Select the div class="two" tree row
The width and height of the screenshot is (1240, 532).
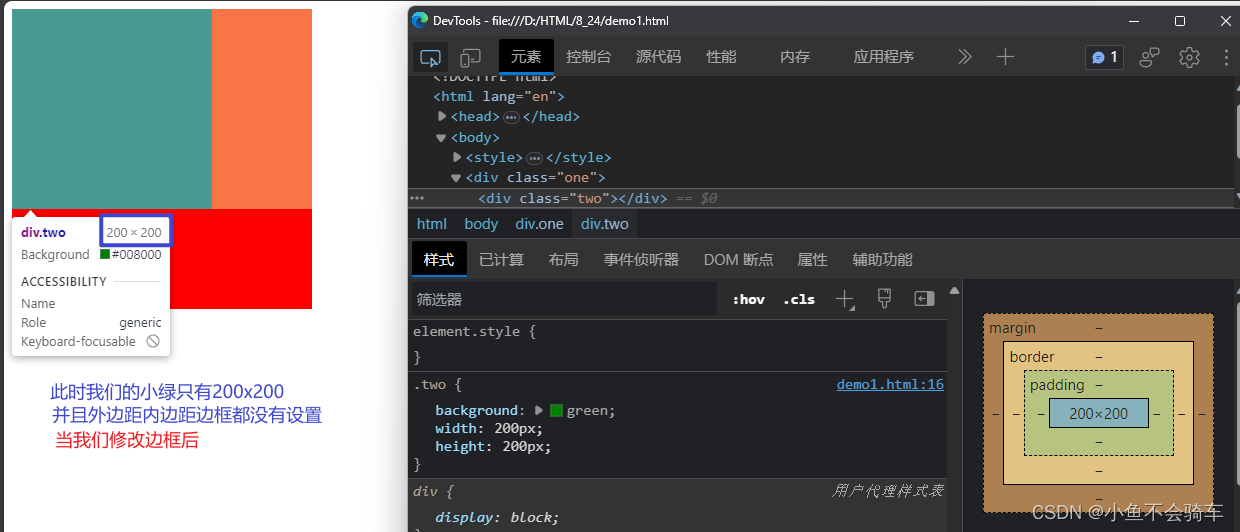coord(818,199)
